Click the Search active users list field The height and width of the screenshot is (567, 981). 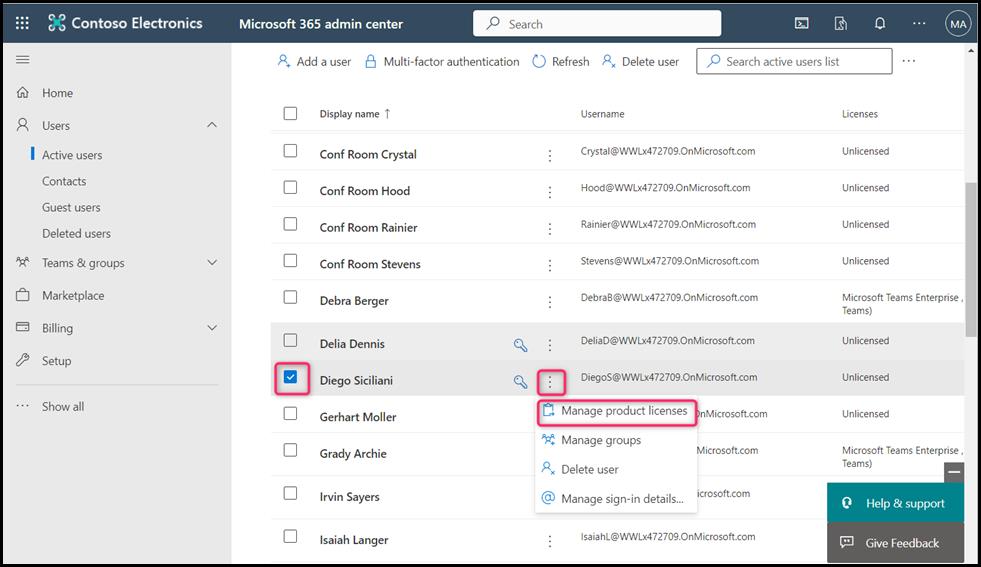pos(794,61)
